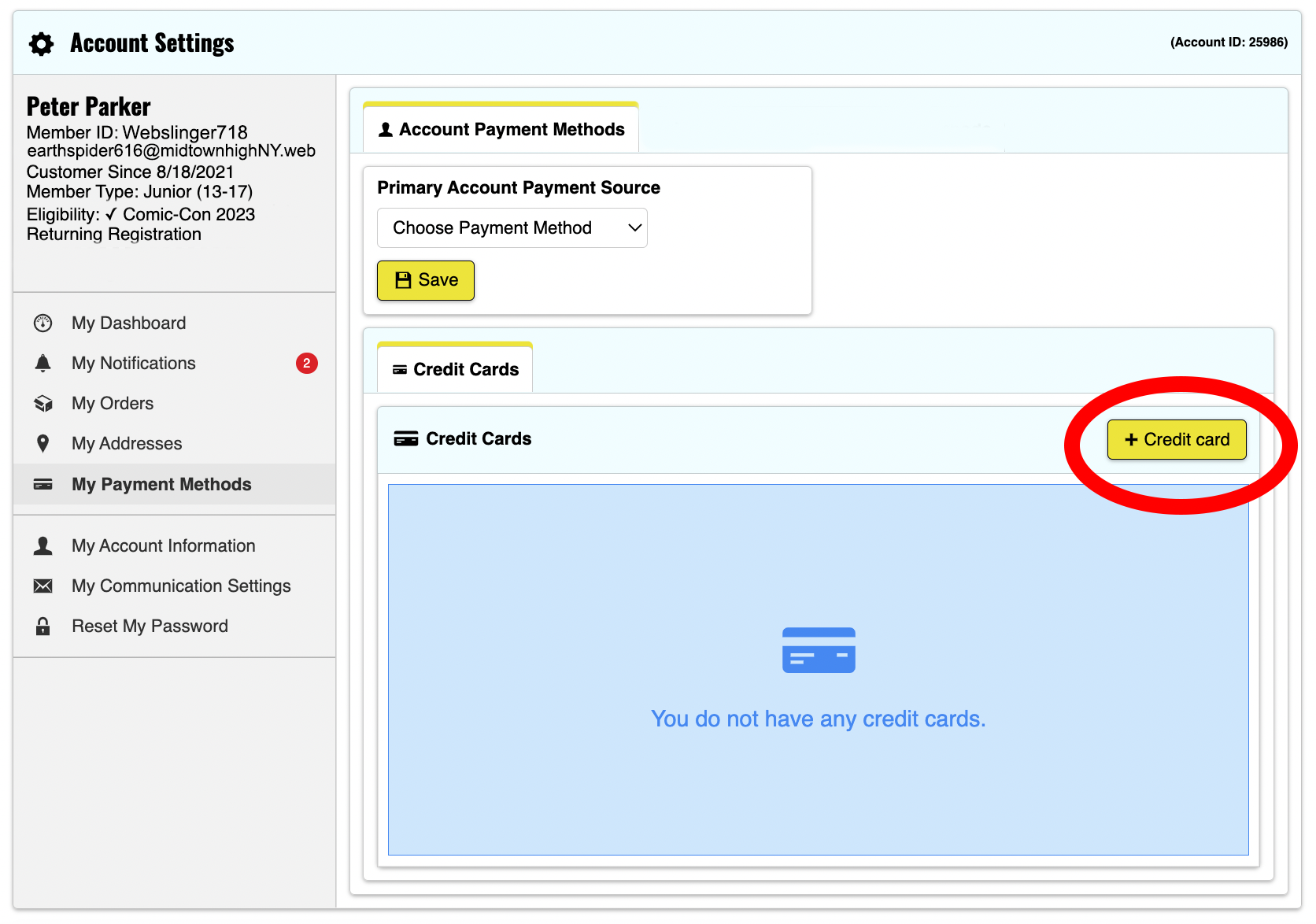Click the My Account Information person icon
This screenshot has width=1316, height=924.
tap(43, 546)
